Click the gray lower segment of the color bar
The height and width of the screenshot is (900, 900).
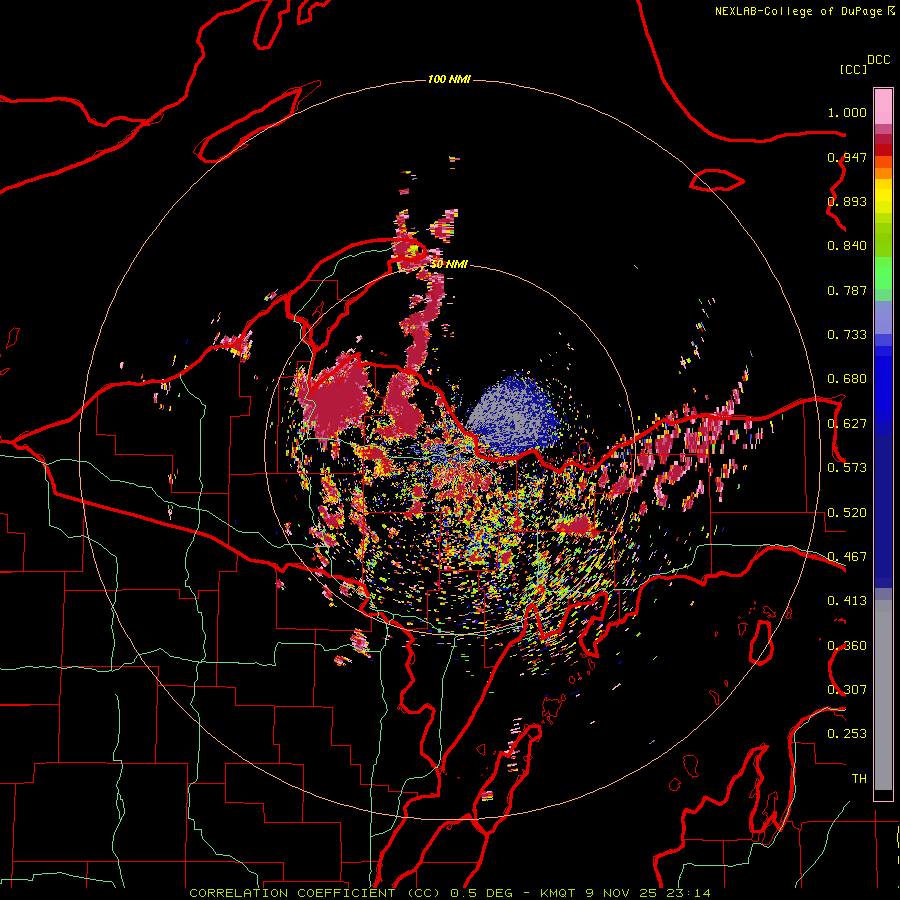tap(883, 695)
